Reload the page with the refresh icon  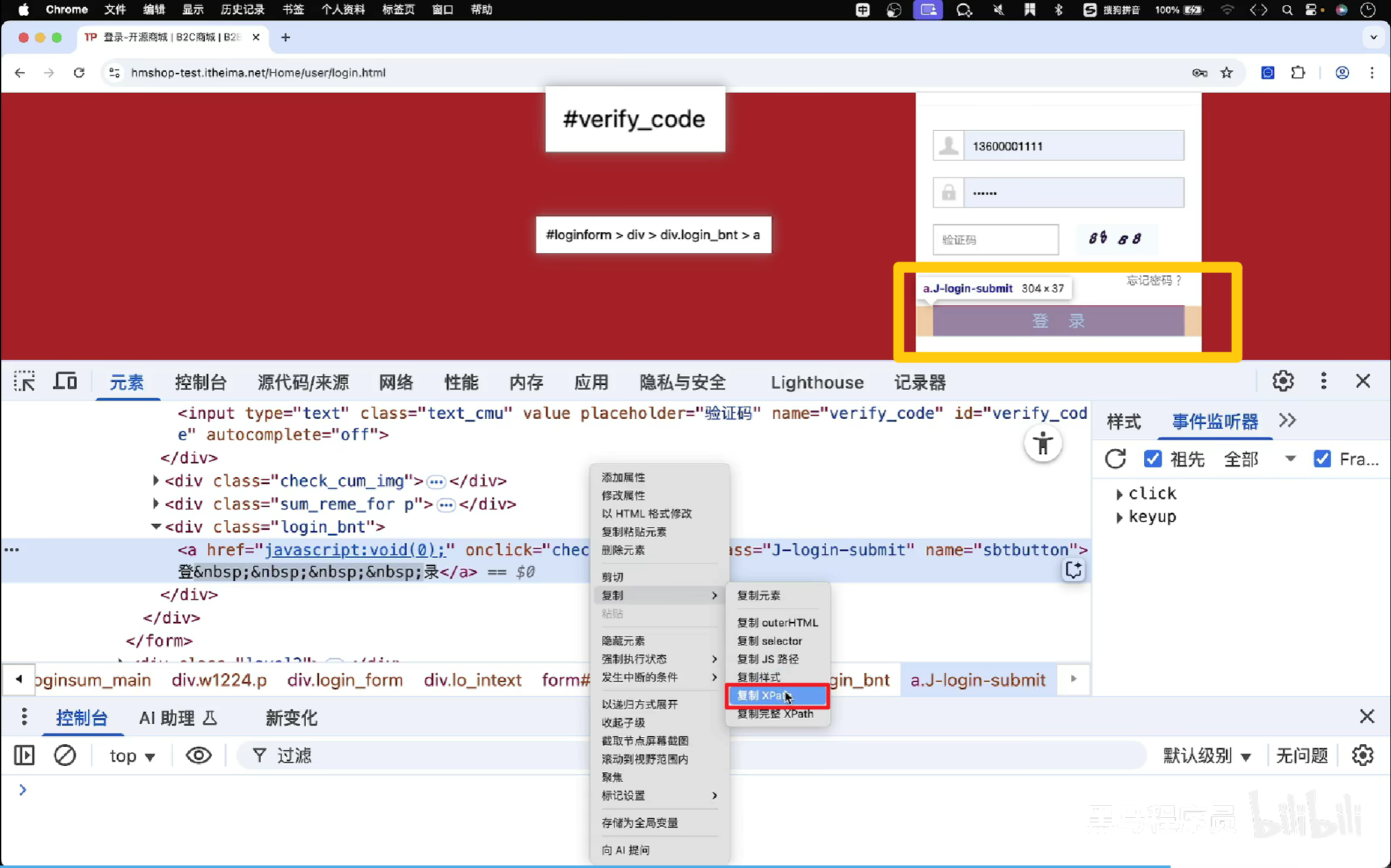79,72
